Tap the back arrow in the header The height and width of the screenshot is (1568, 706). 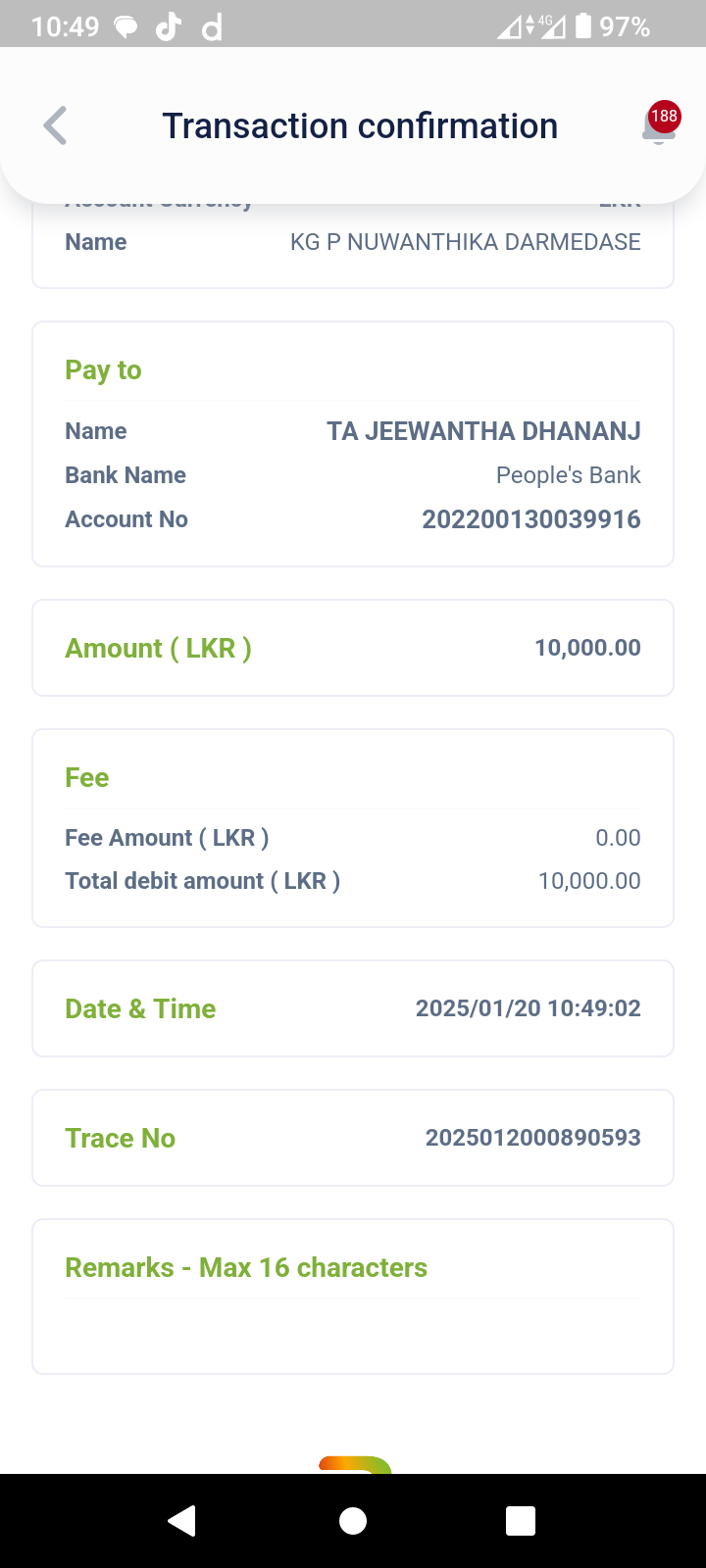click(56, 126)
